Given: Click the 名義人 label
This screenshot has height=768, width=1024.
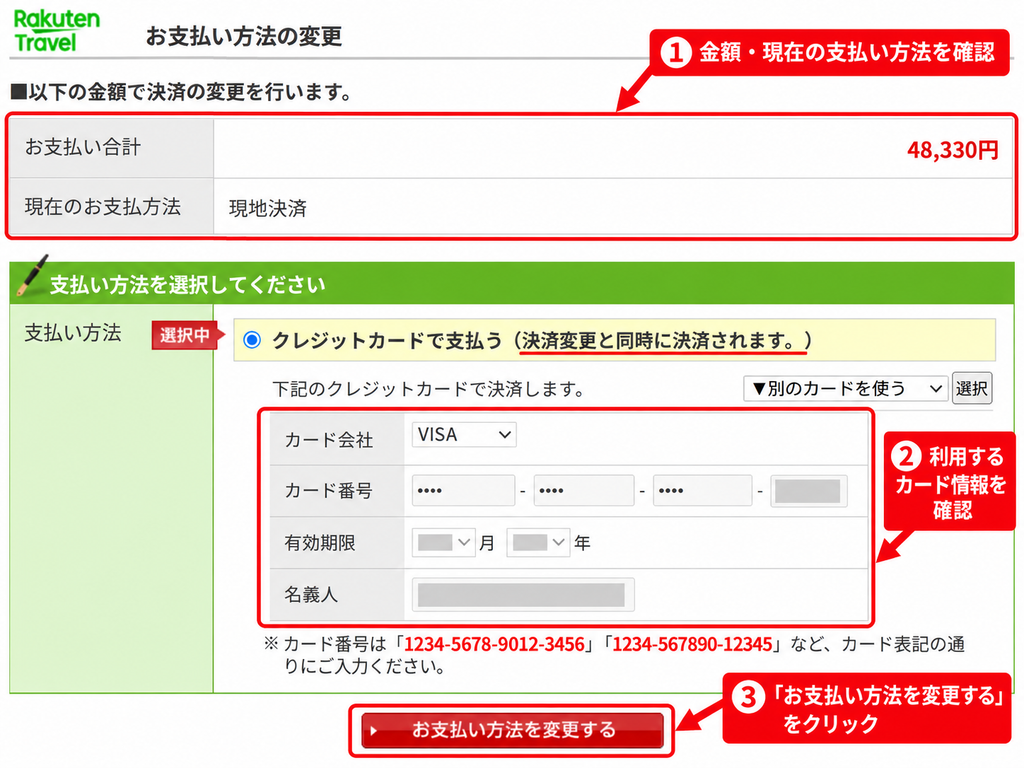Looking at the screenshot, I should [x=311, y=594].
